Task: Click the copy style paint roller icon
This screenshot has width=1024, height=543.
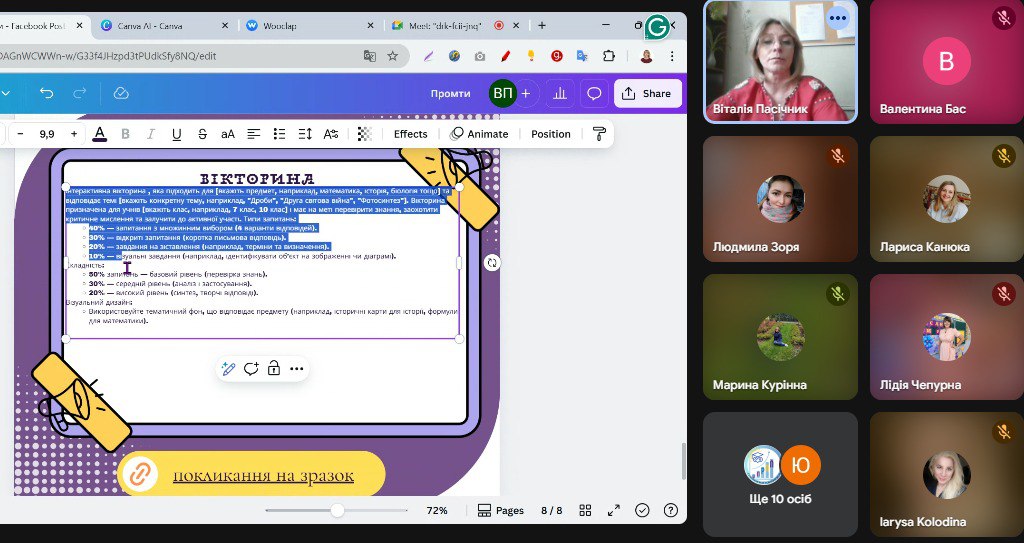Action: tap(600, 134)
